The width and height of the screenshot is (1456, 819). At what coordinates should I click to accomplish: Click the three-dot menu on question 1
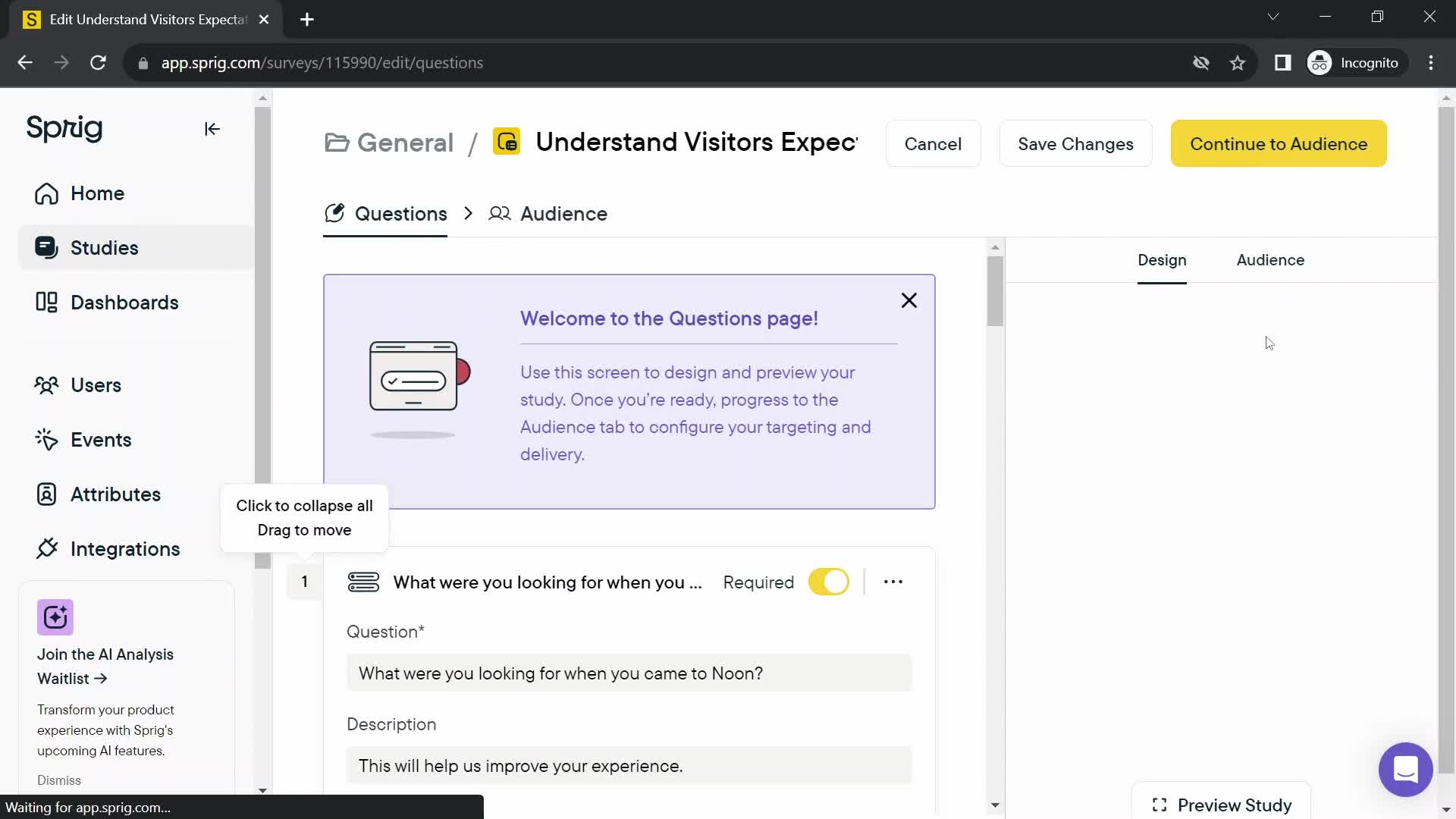coord(893,582)
